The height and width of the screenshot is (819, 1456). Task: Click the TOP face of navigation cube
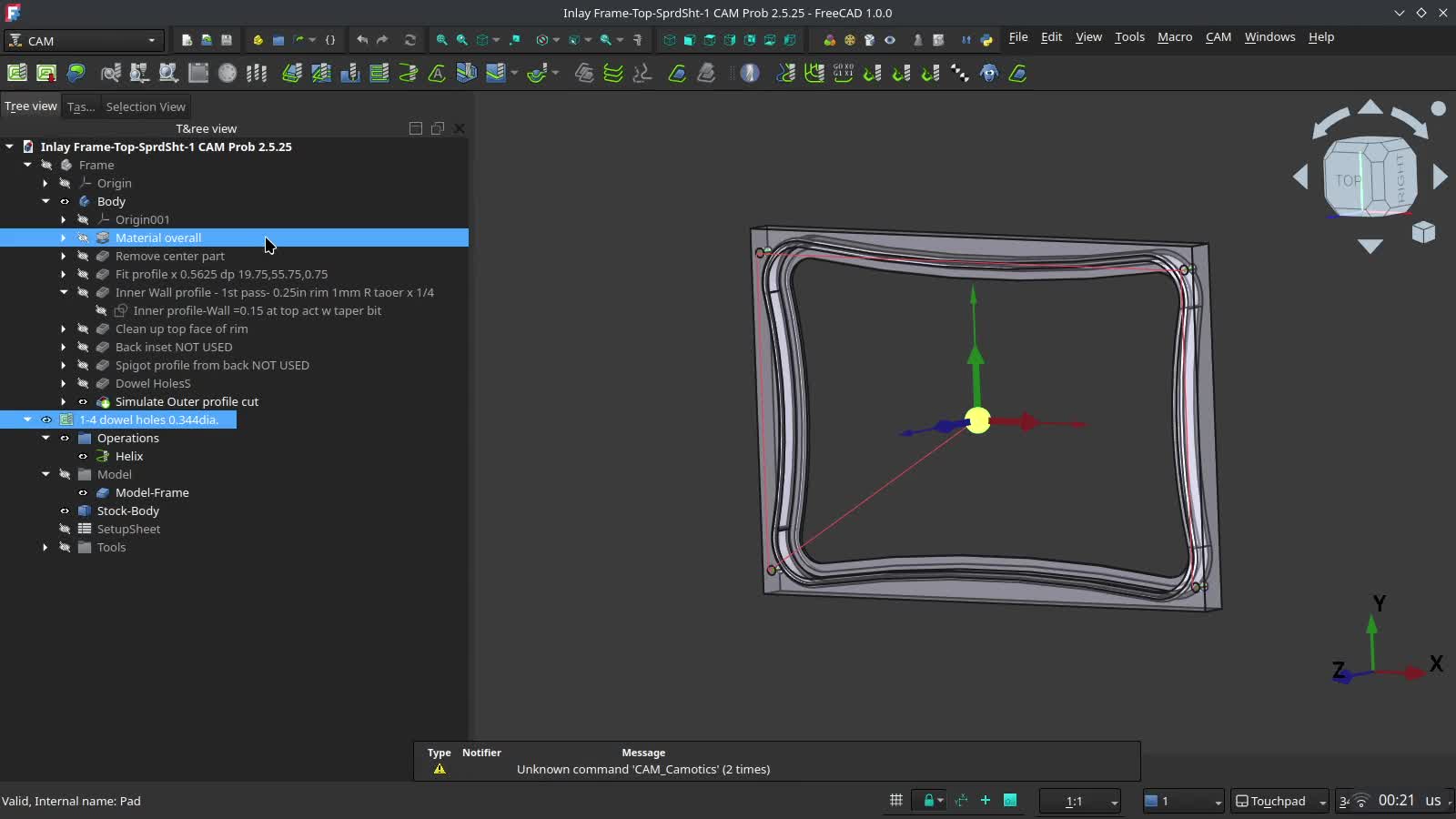(x=1347, y=180)
